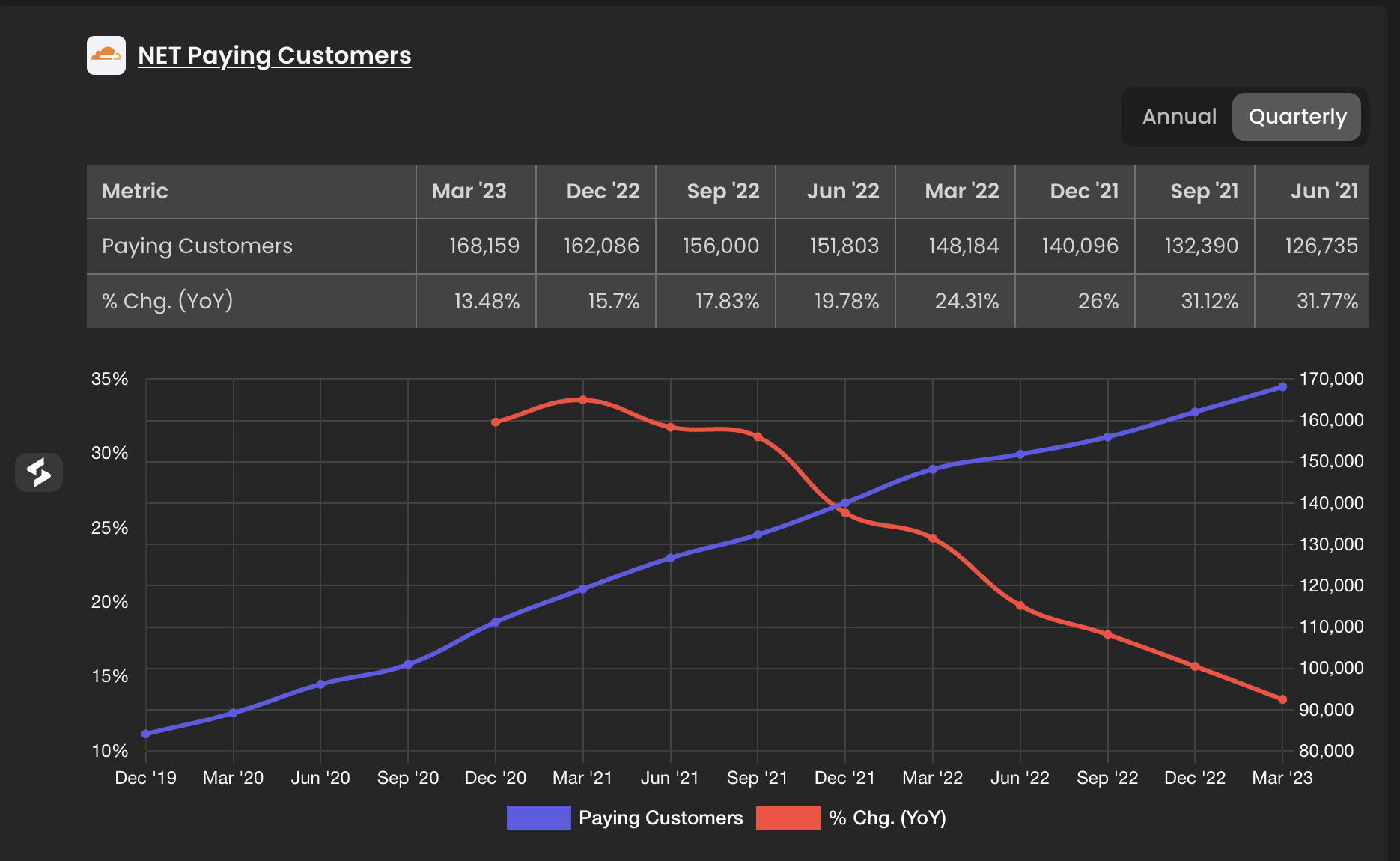Click the % Chg. (YoY) legend label
This screenshot has height=861, width=1400.
[x=888, y=818]
